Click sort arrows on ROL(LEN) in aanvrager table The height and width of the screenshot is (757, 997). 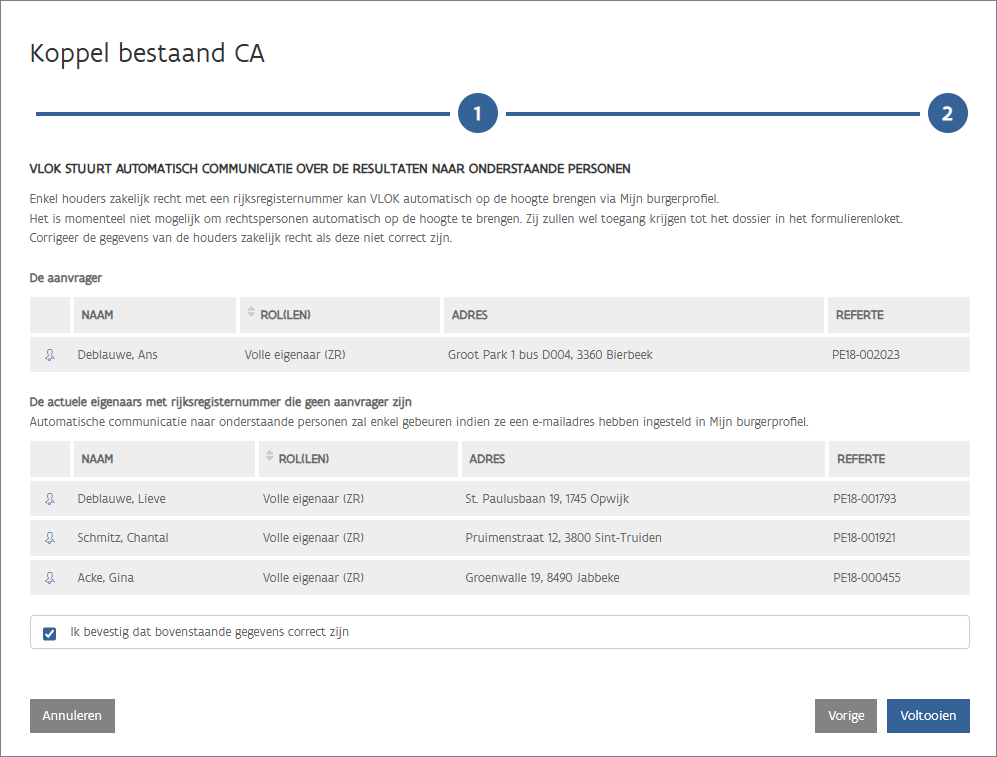click(x=250, y=314)
